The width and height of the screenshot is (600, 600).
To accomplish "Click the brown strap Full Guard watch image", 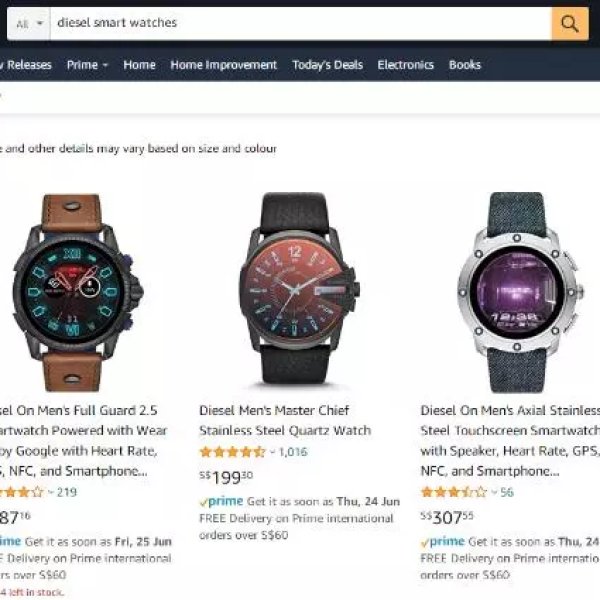I will [x=77, y=293].
